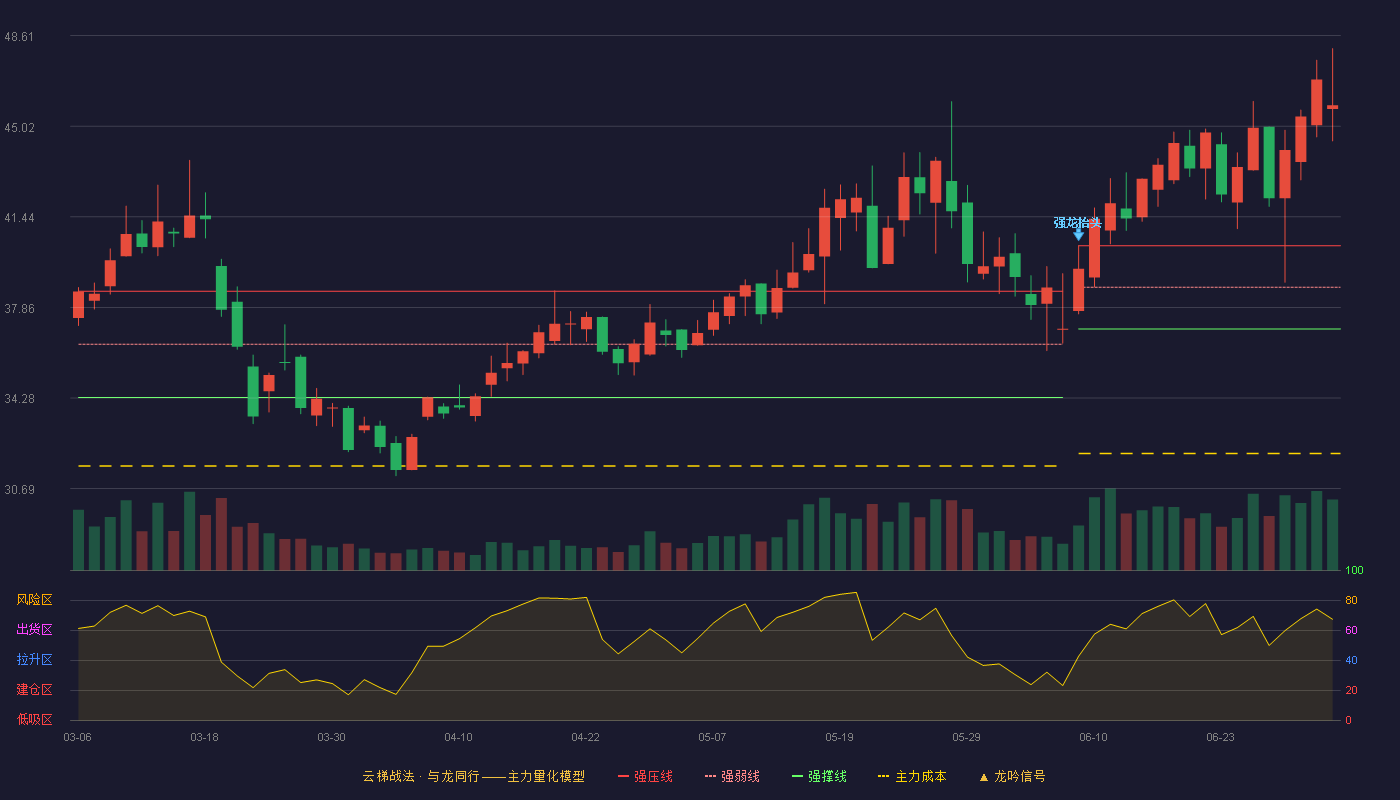Viewport: 1400px width, 800px height.
Task: Click the green support line after 06-10
Action: point(1209,328)
